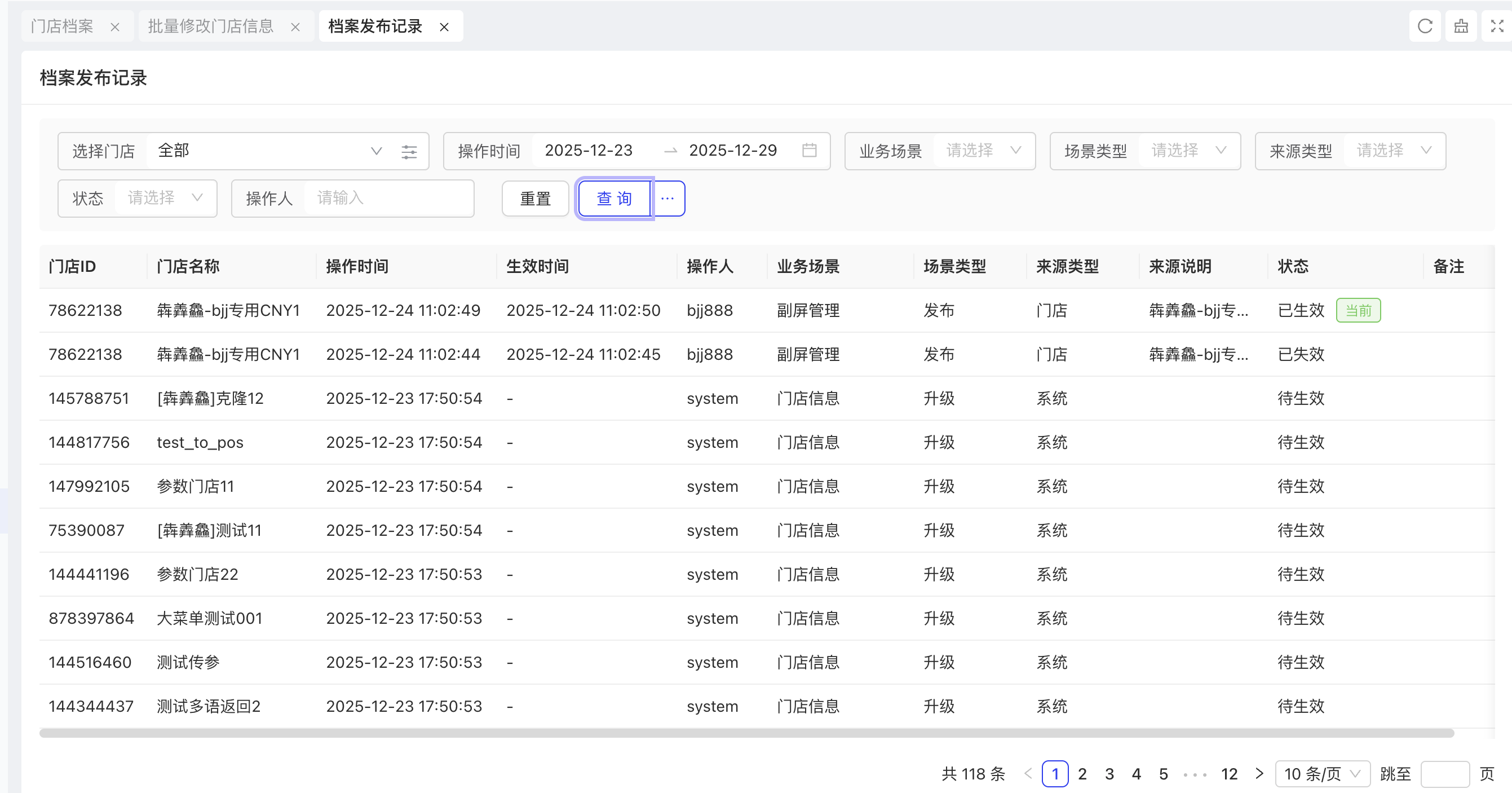Click the 查询 button
The height and width of the screenshot is (793, 1512).
pyautogui.click(x=614, y=199)
